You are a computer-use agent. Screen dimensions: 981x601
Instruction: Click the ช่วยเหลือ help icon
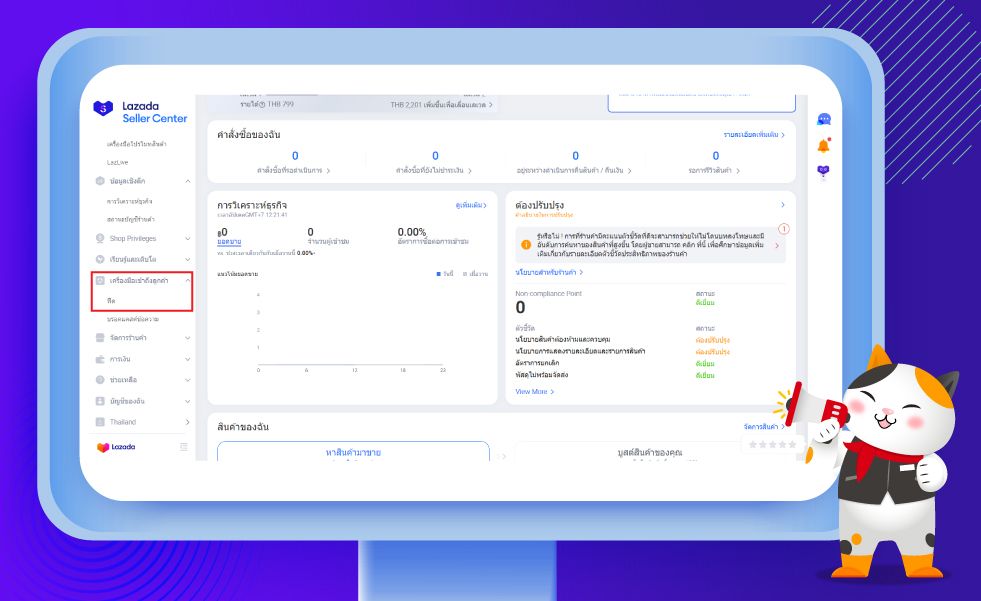click(x=99, y=380)
